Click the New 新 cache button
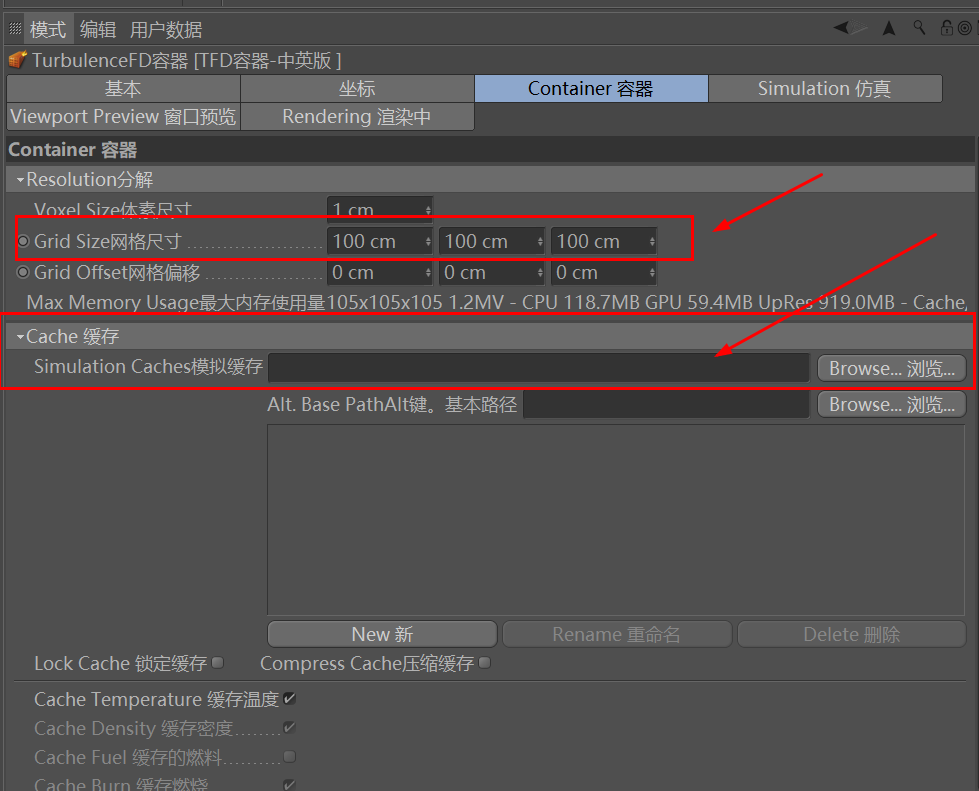Viewport: 979px width, 791px height. pyautogui.click(x=382, y=634)
